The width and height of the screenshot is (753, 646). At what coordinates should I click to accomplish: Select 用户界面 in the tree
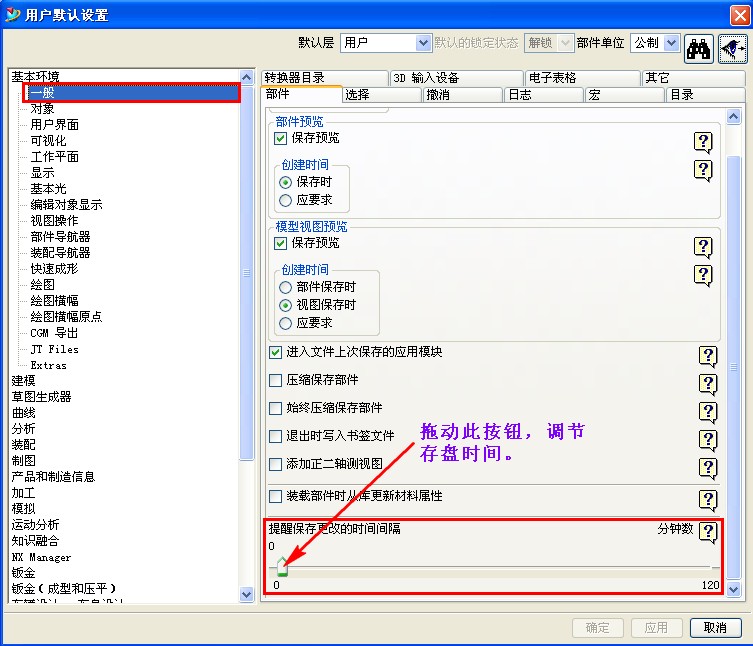pos(54,125)
